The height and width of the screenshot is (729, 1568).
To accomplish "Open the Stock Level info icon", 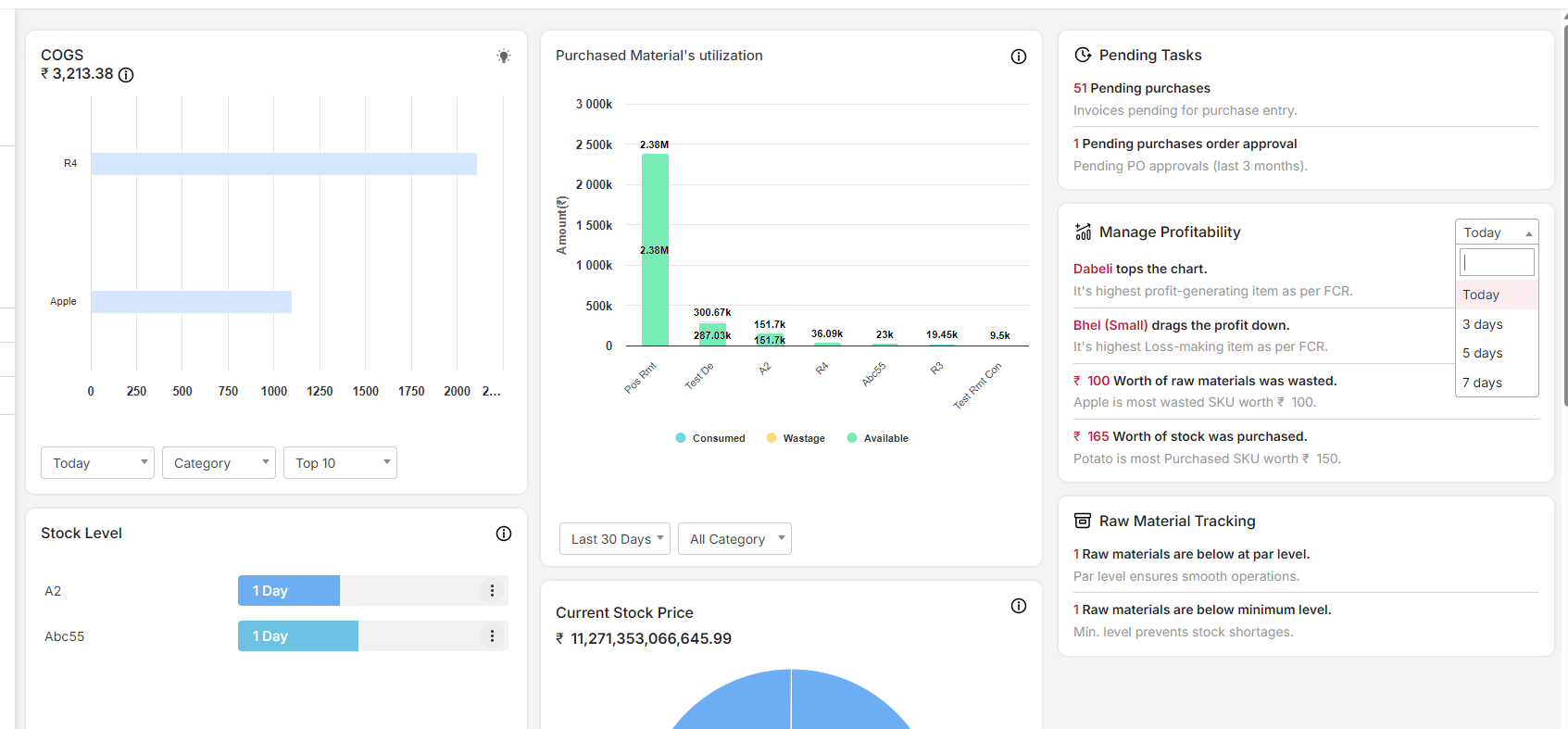I will [504, 534].
